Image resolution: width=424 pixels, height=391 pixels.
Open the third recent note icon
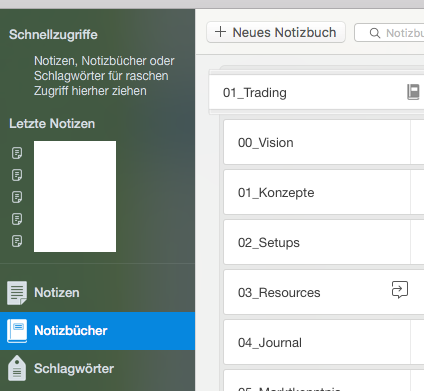tap(17, 197)
